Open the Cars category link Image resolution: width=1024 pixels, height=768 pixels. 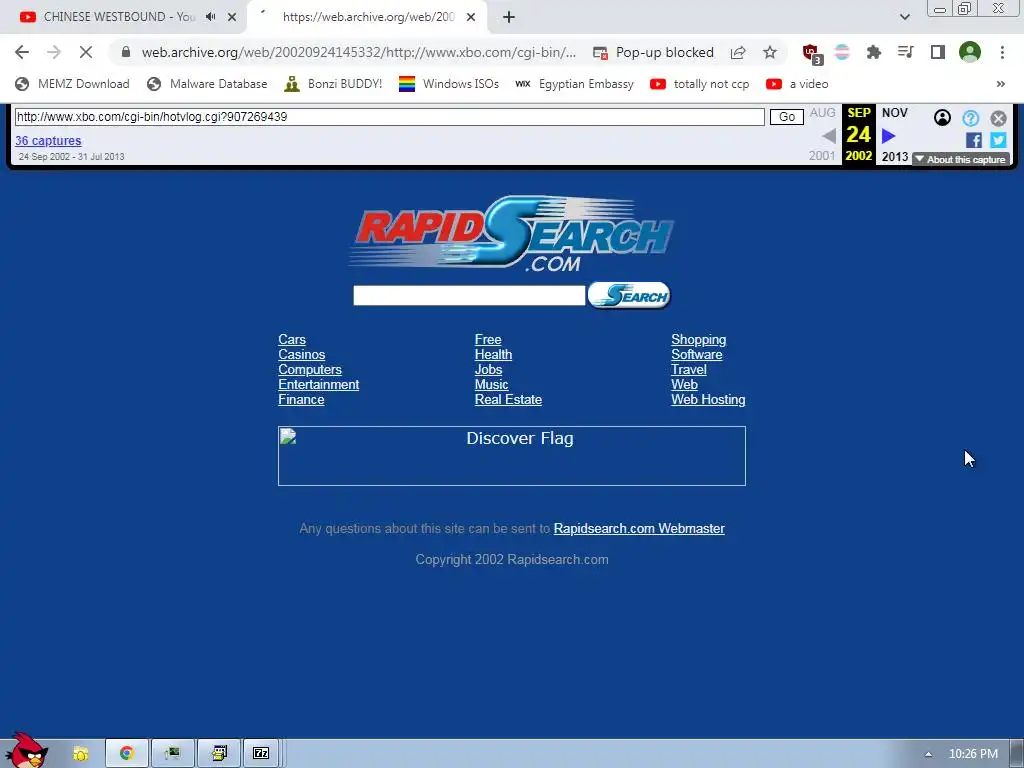point(292,340)
